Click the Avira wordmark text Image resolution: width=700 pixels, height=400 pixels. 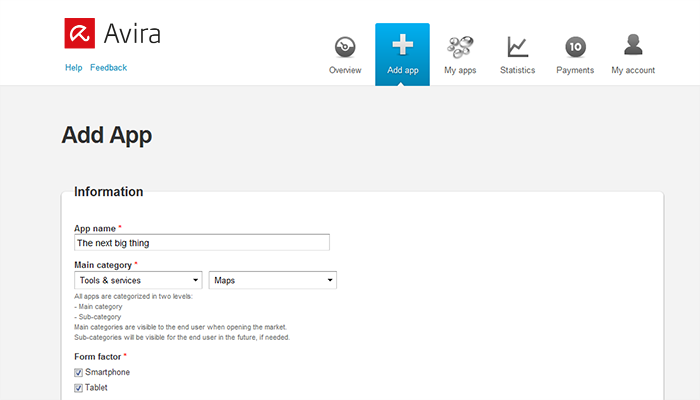pos(132,34)
